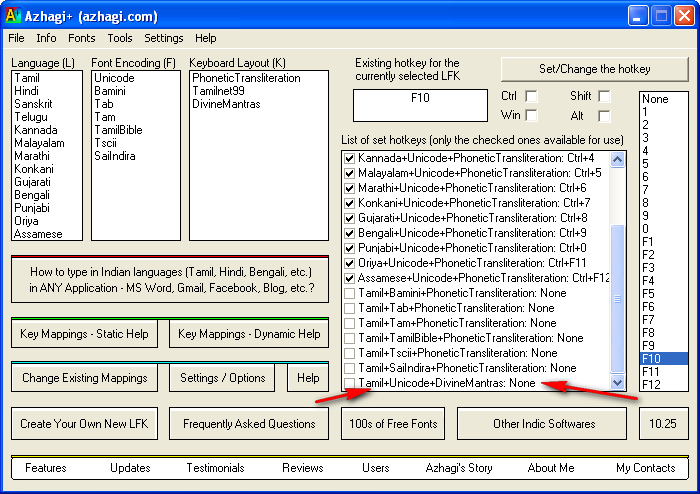Open Frequently Asked Questions

click(249, 423)
